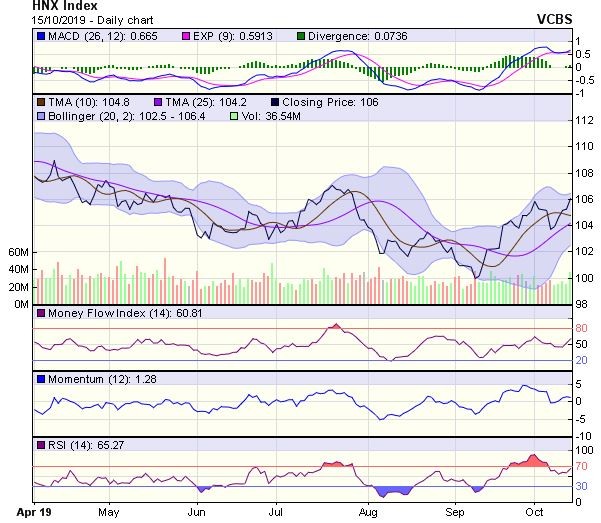The image size is (601, 523).
Task: Click the Closing Price legend square
Action: [275, 101]
